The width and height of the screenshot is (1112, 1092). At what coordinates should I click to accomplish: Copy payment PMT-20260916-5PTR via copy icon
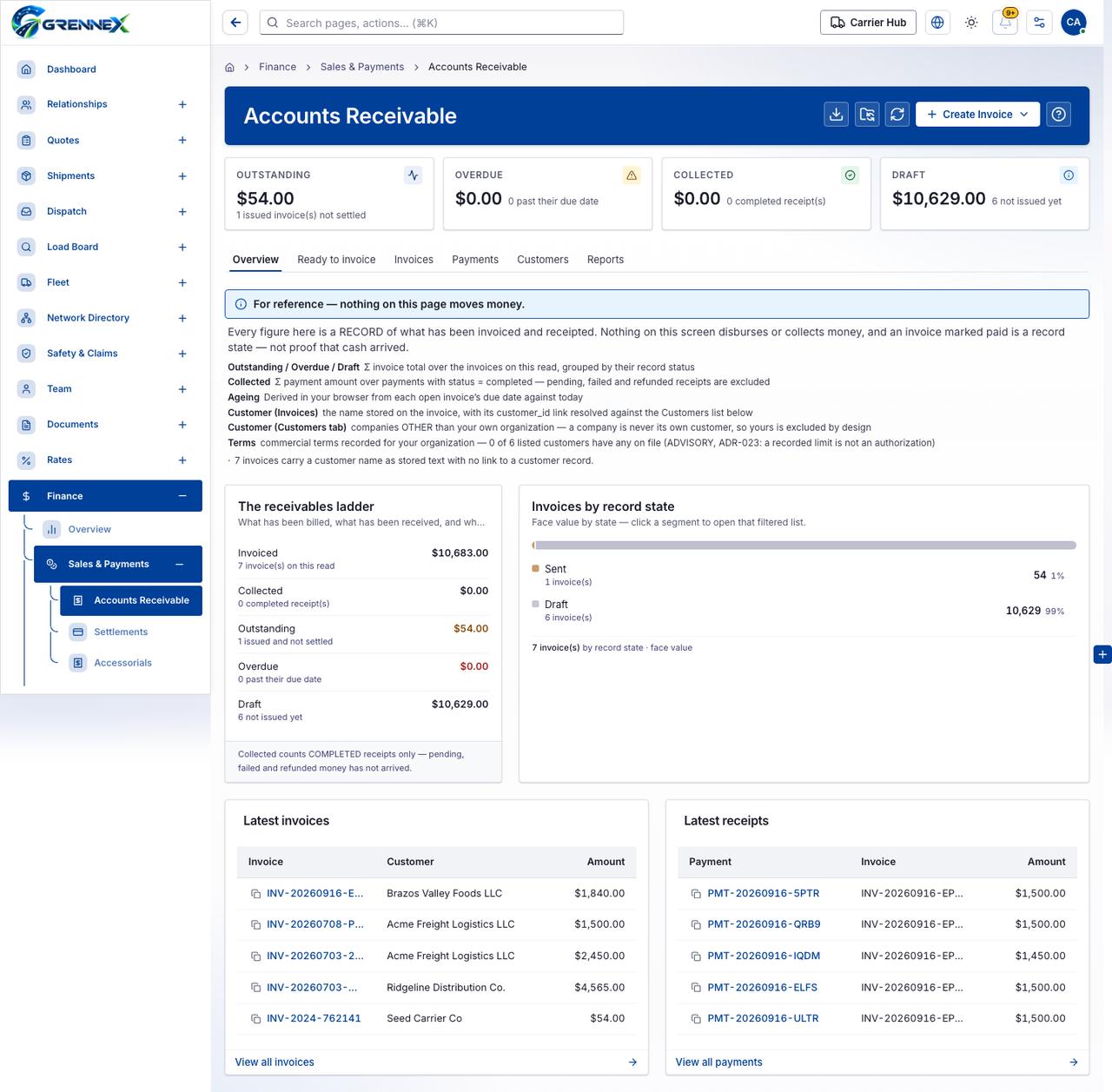coord(696,894)
